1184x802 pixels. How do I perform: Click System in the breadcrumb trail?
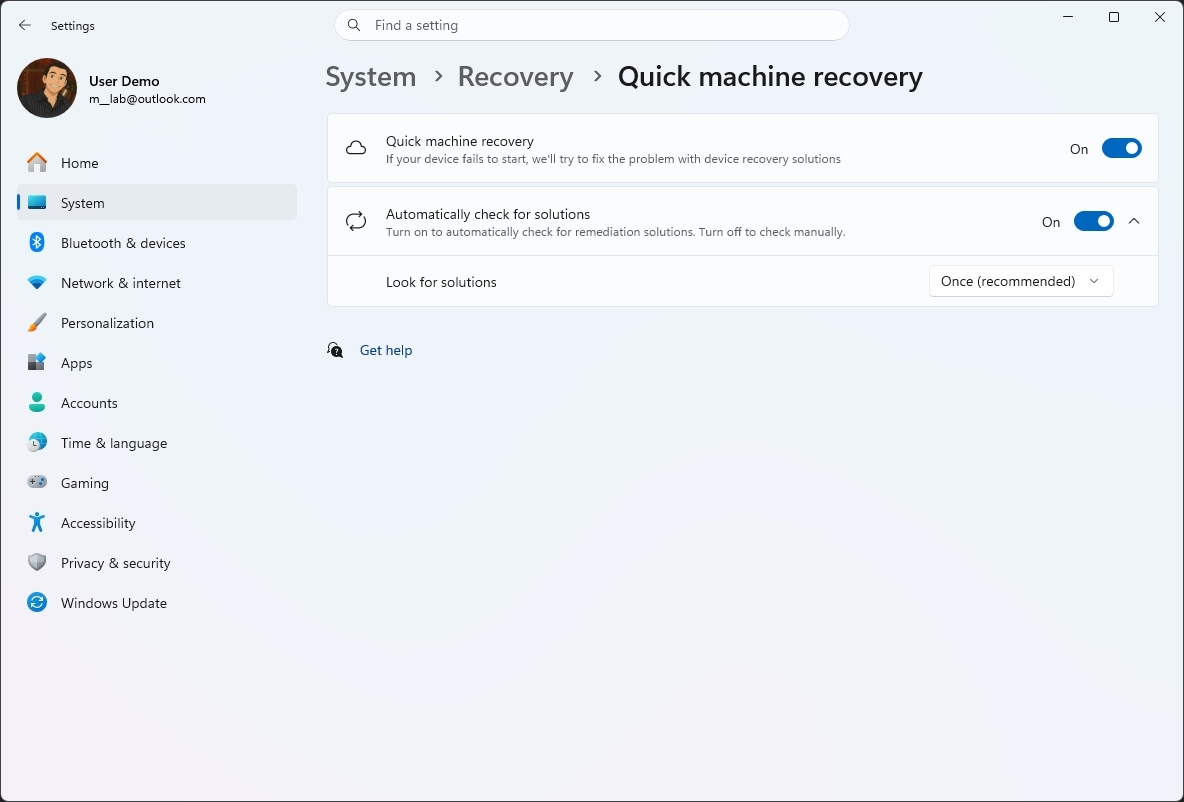pos(370,76)
